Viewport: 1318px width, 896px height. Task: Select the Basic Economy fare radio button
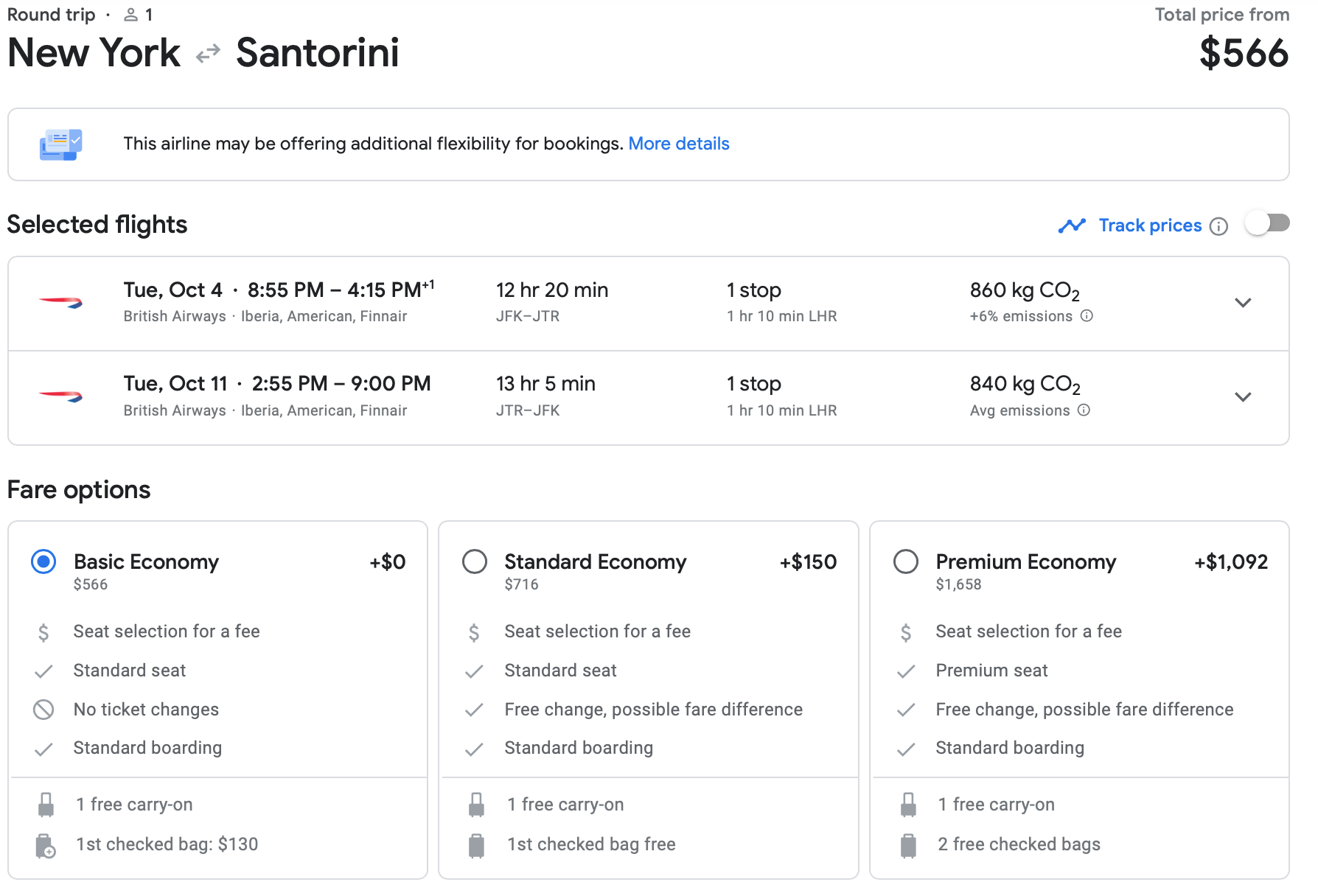click(x=43, y=562)
